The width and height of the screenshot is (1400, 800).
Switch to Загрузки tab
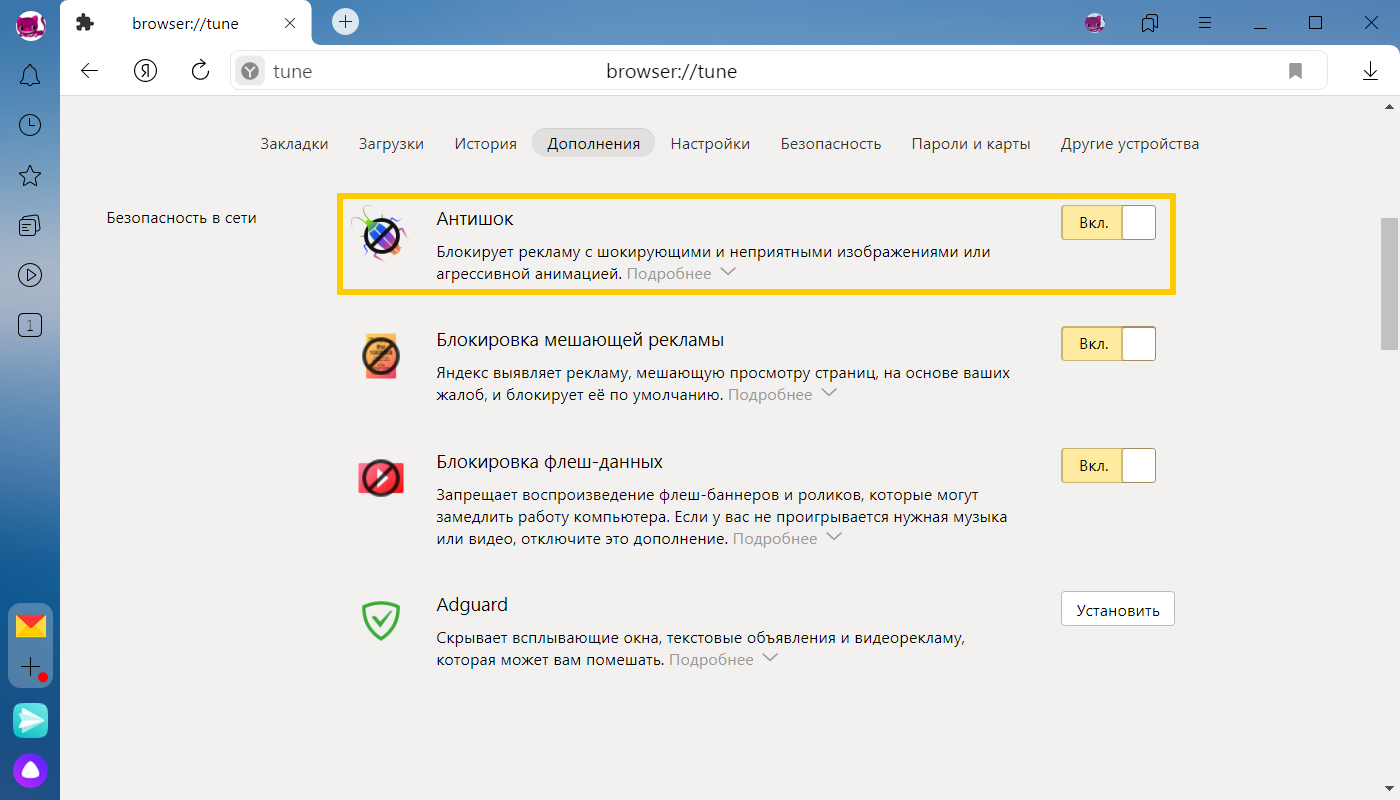click(x=391, y=143)
